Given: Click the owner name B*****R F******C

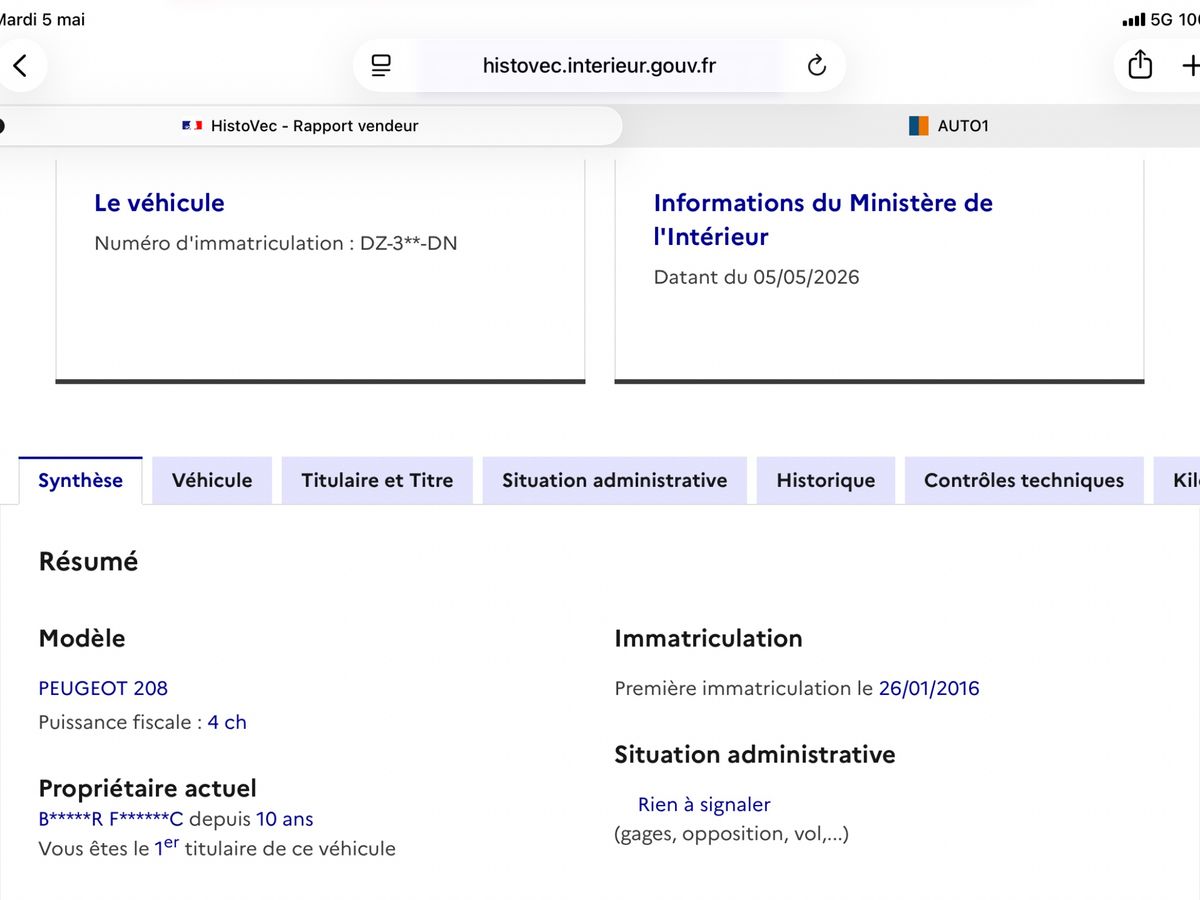Looking at the screenshot, I should 111,819.
